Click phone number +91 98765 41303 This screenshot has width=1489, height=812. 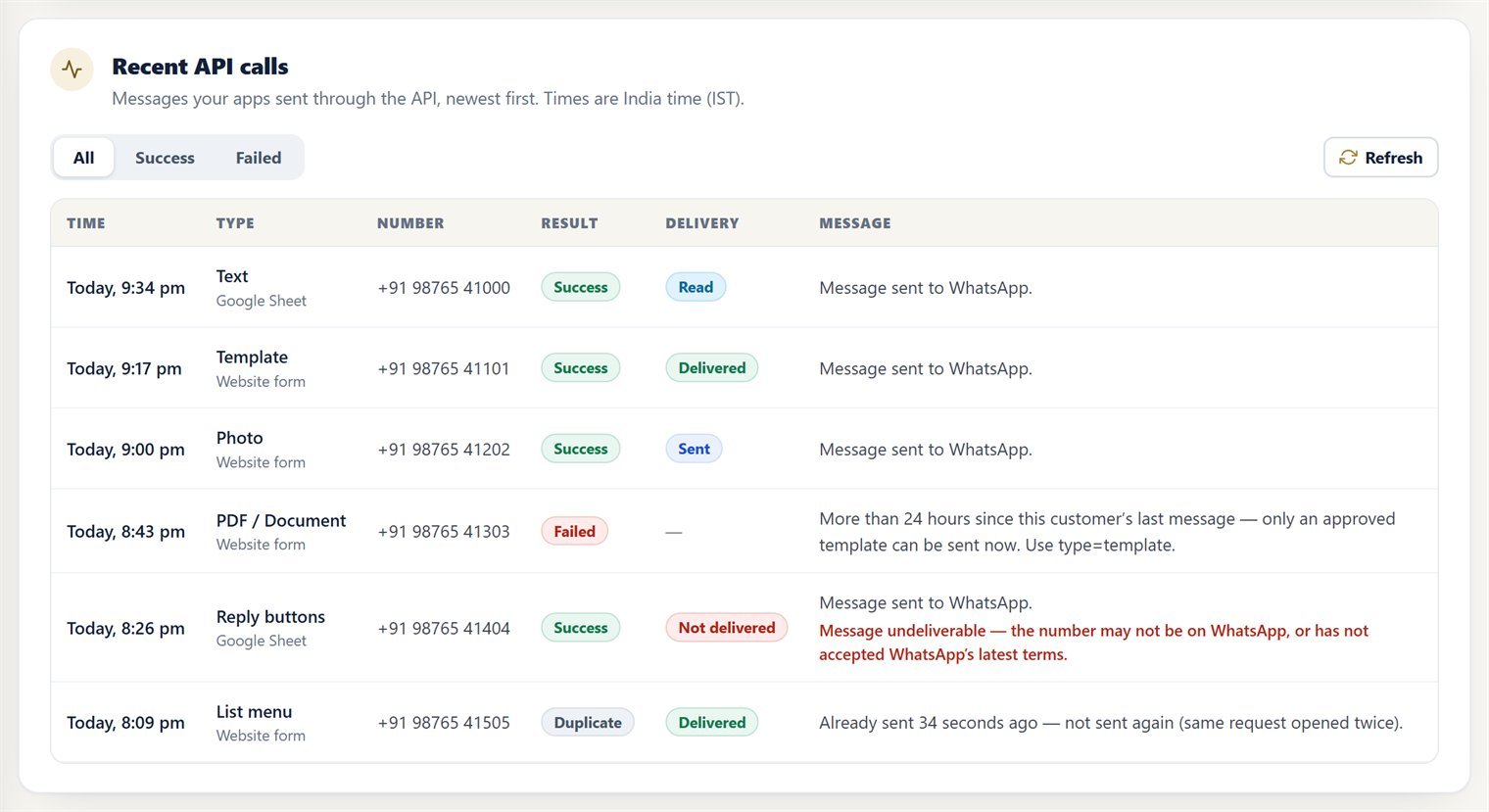point(444,532)
